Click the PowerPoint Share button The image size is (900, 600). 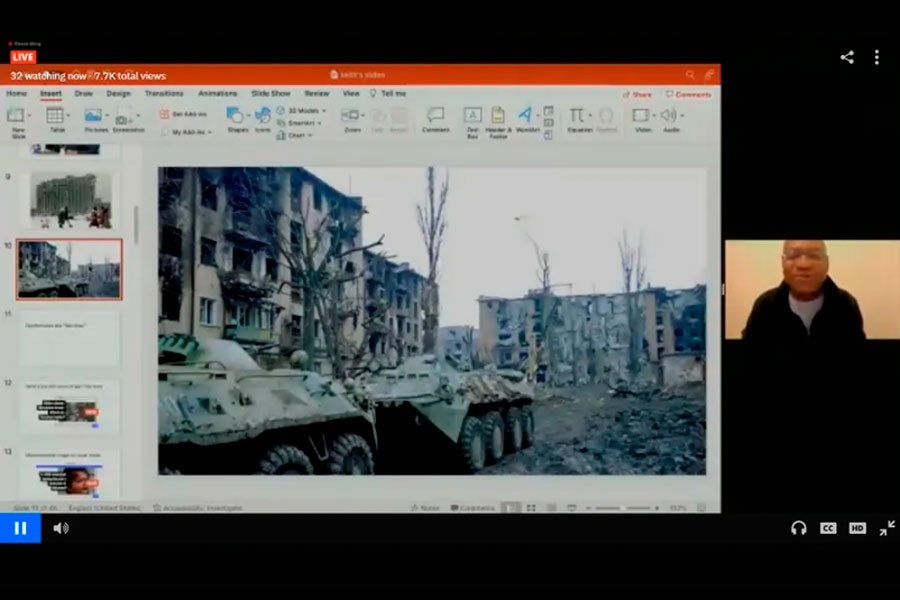pos(637,94)
